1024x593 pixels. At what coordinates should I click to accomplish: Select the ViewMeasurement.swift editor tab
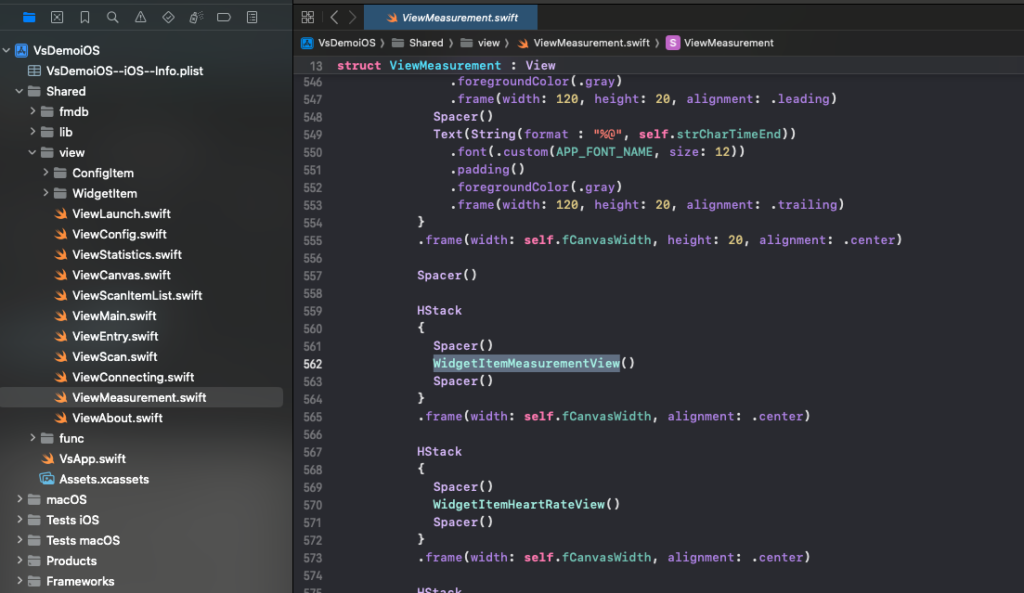click(450, 17)
